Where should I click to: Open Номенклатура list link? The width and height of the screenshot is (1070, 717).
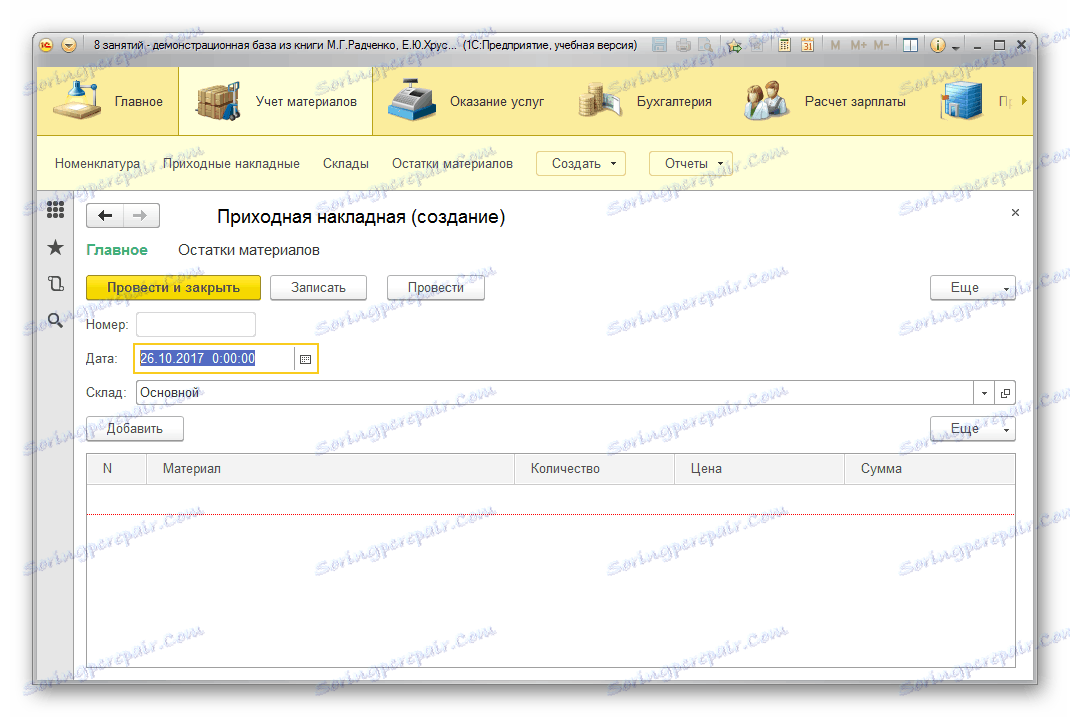pos(98,164)
